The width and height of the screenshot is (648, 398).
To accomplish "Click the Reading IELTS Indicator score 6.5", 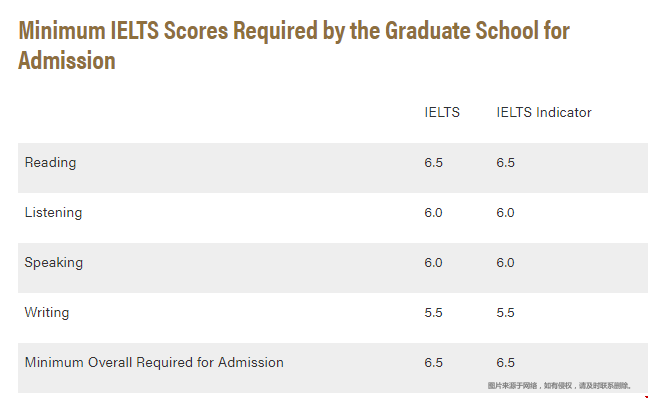I will coord(505,163).
